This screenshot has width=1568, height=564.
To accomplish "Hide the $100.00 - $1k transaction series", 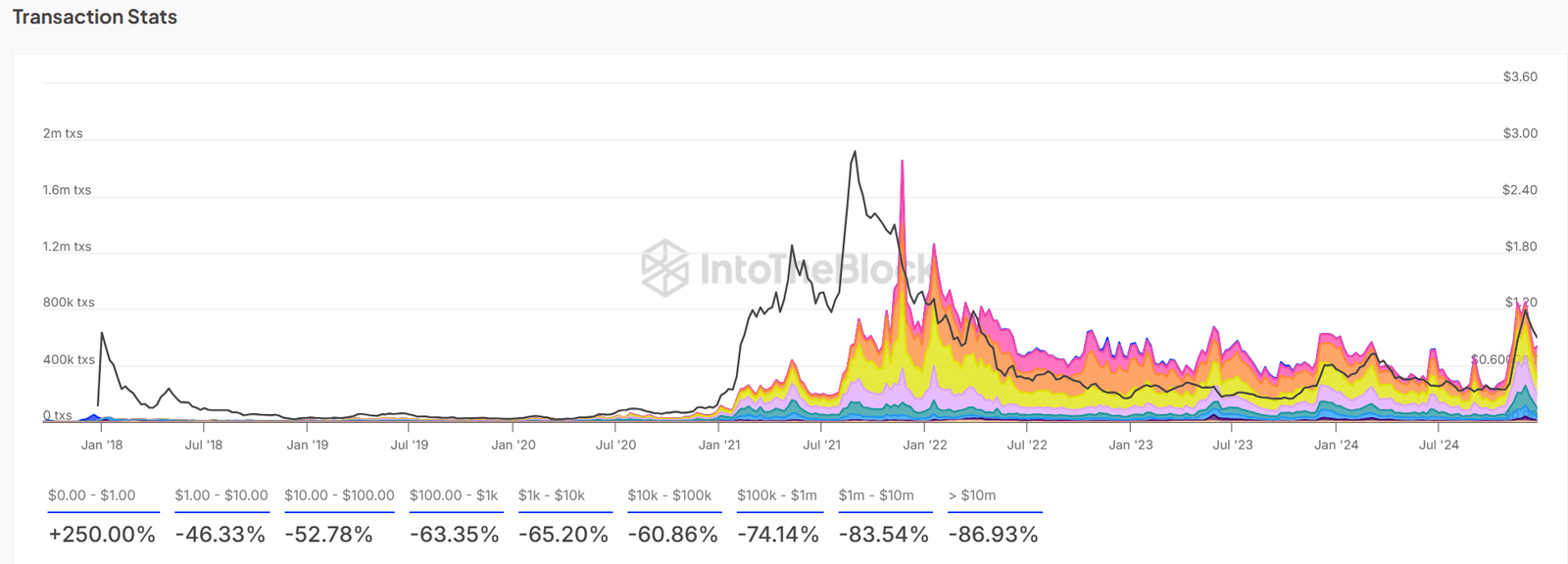I will click(x=454, y=495).
